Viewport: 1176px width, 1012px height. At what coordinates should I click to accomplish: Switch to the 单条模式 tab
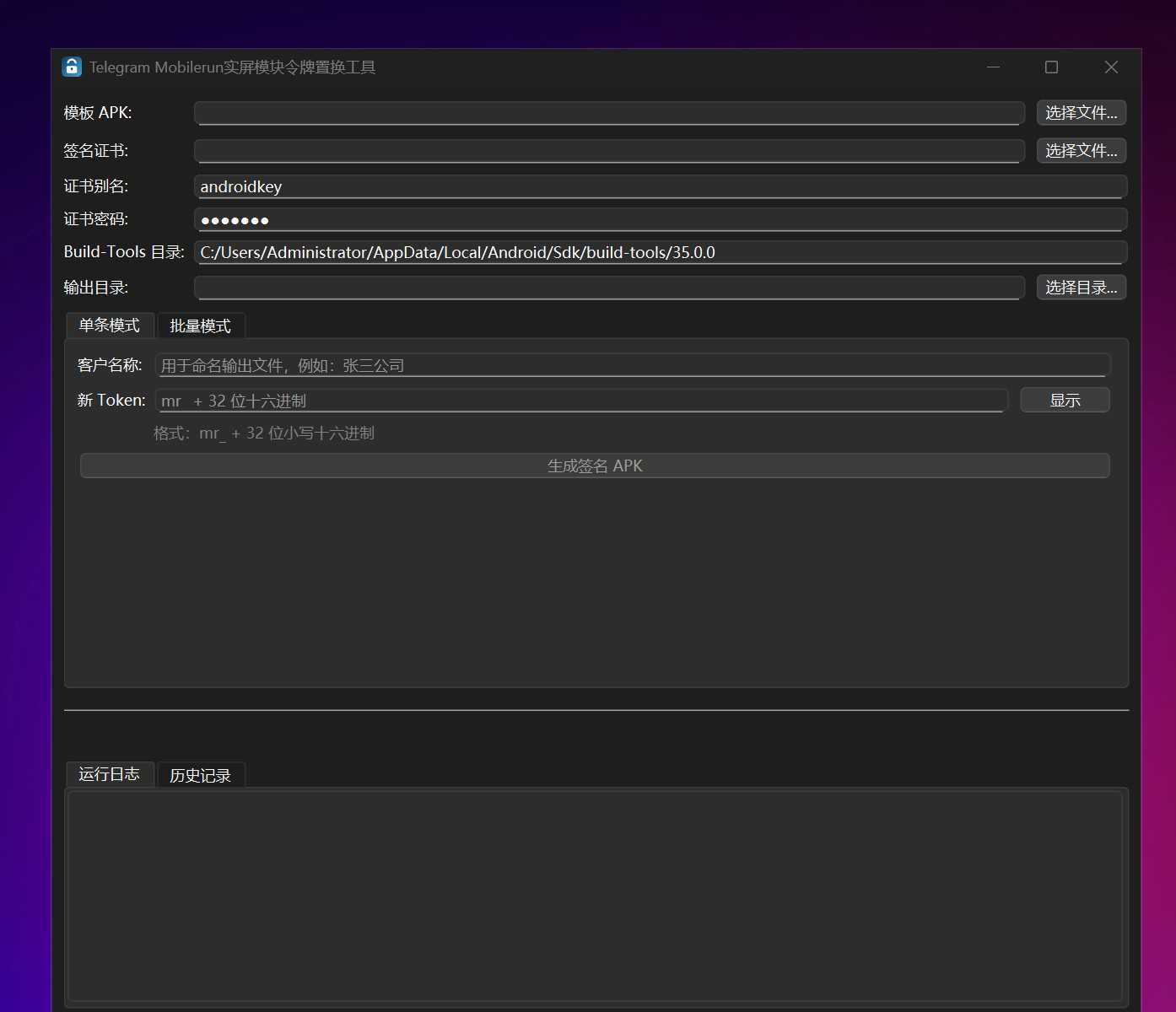point(110,326)
